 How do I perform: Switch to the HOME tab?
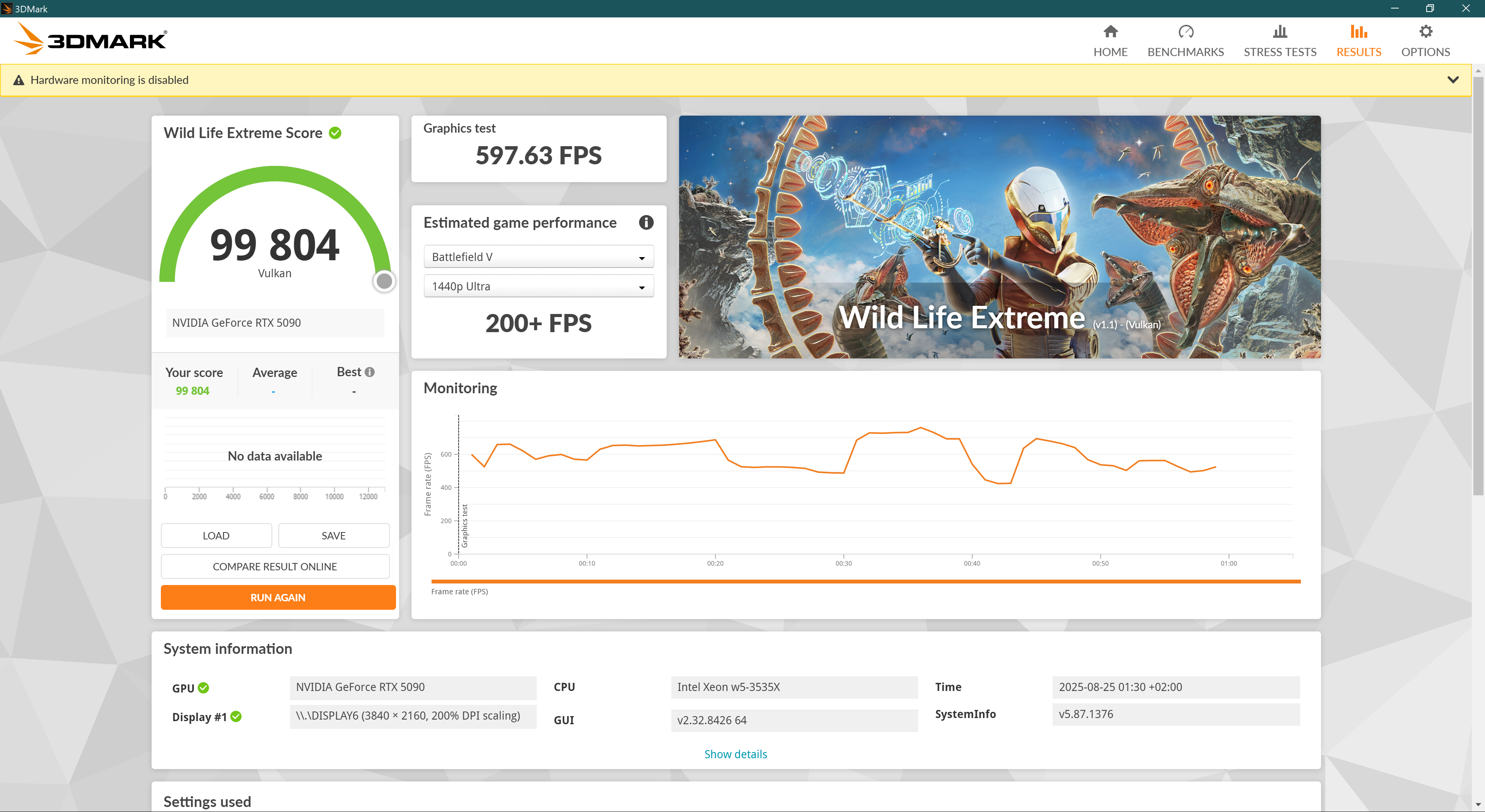pyautogui.click(x=1110, y=41)
